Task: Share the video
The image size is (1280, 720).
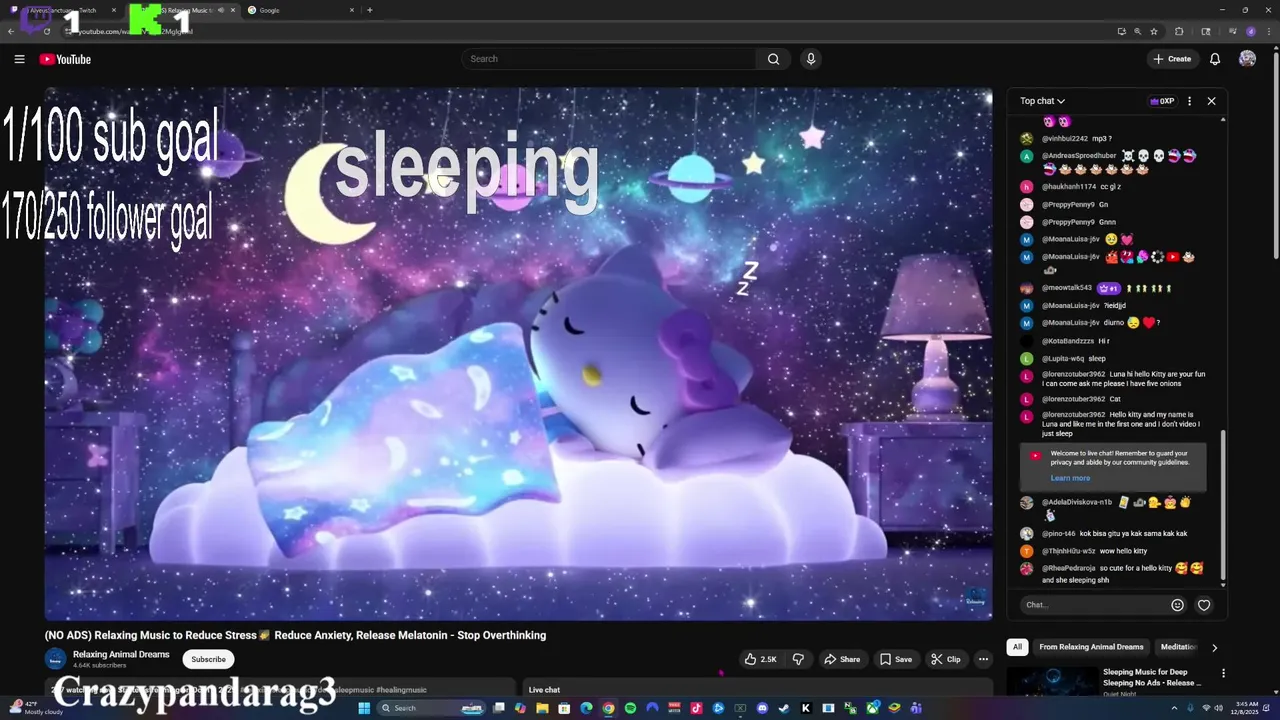Action: click(841, 659)
